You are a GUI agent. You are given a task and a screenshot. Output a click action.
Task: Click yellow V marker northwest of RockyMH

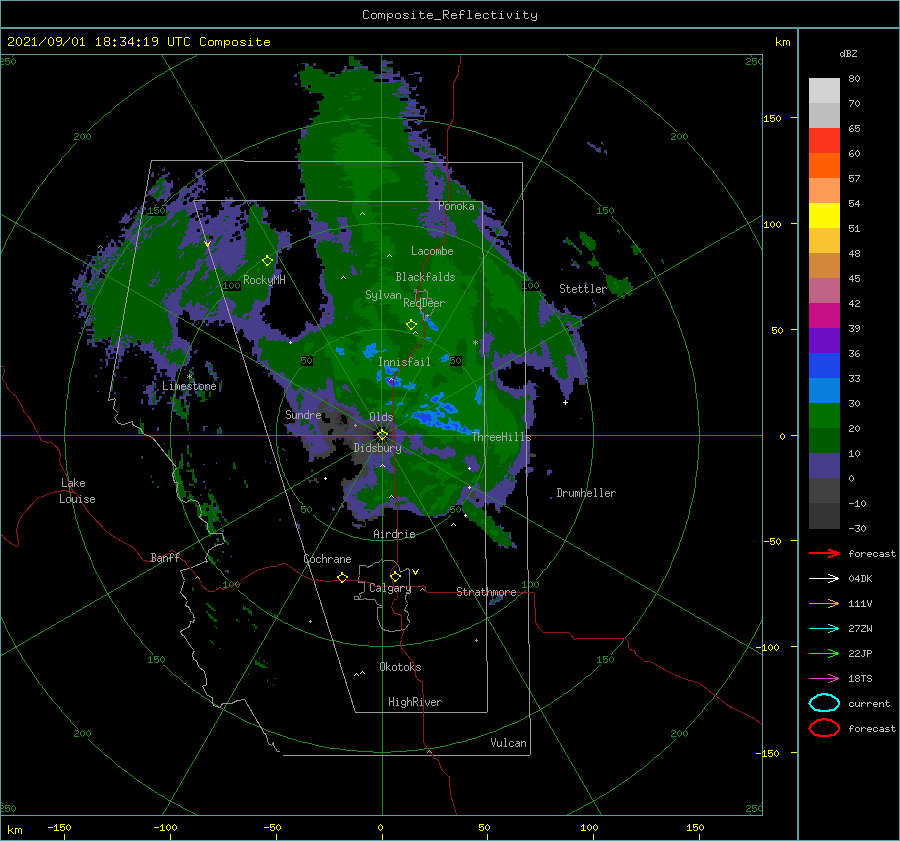click(207, 245)
